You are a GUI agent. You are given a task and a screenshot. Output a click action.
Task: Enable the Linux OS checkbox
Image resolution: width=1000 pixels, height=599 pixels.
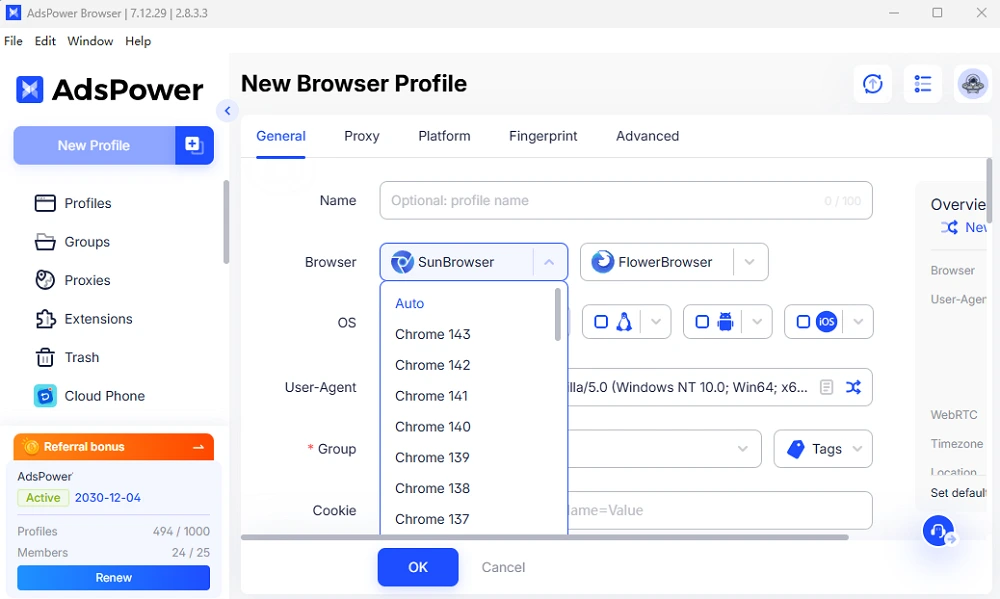[x=602, y=322]
